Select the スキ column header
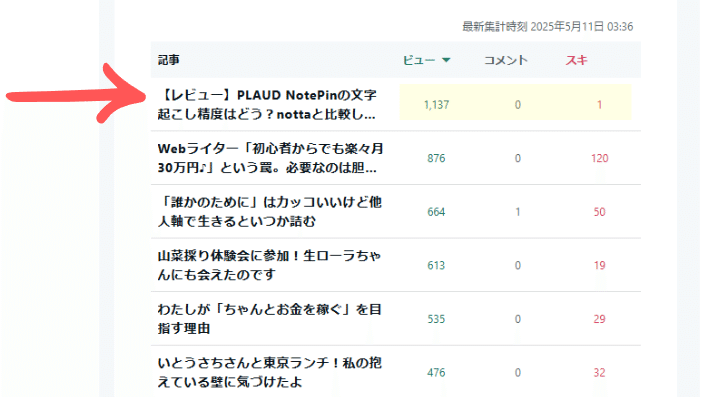This screenshot has width=722, height=397. 576,60
